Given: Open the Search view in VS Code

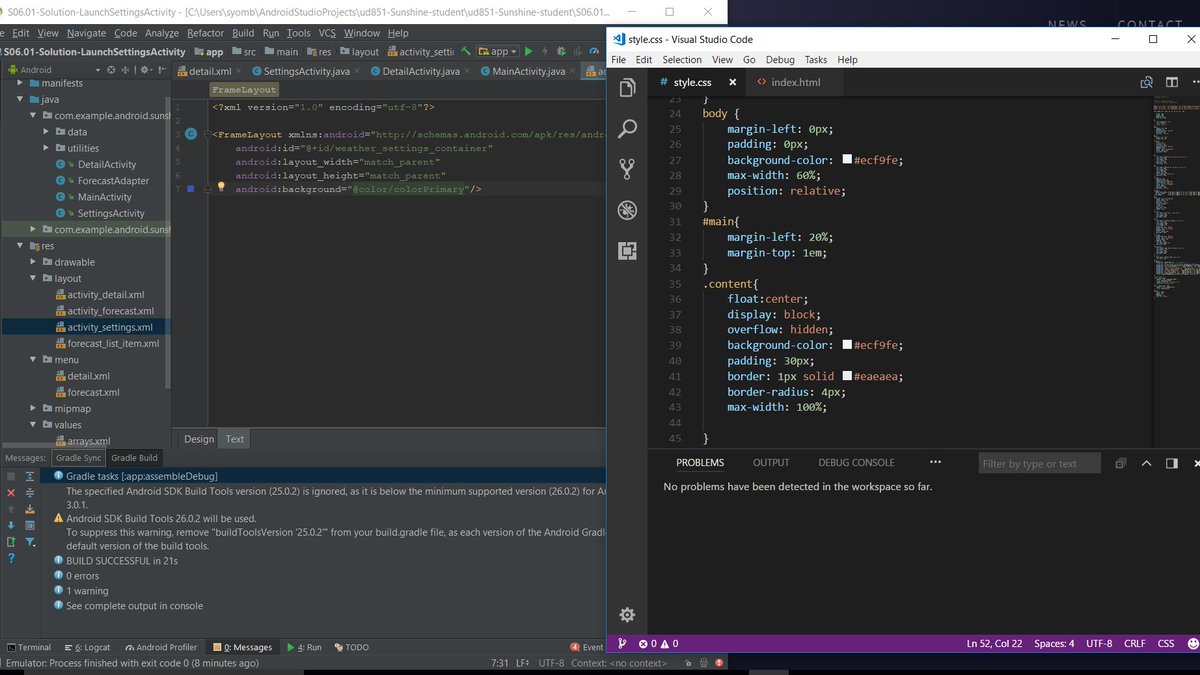Looking at the screenshot, I should pyautogui.click(x=627, y=129).
